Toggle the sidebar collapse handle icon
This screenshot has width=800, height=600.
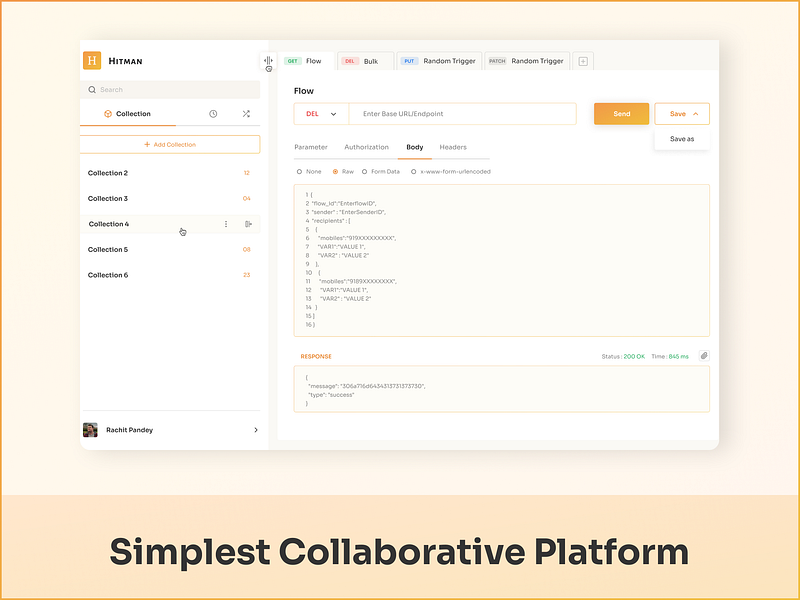coord(268,61)
